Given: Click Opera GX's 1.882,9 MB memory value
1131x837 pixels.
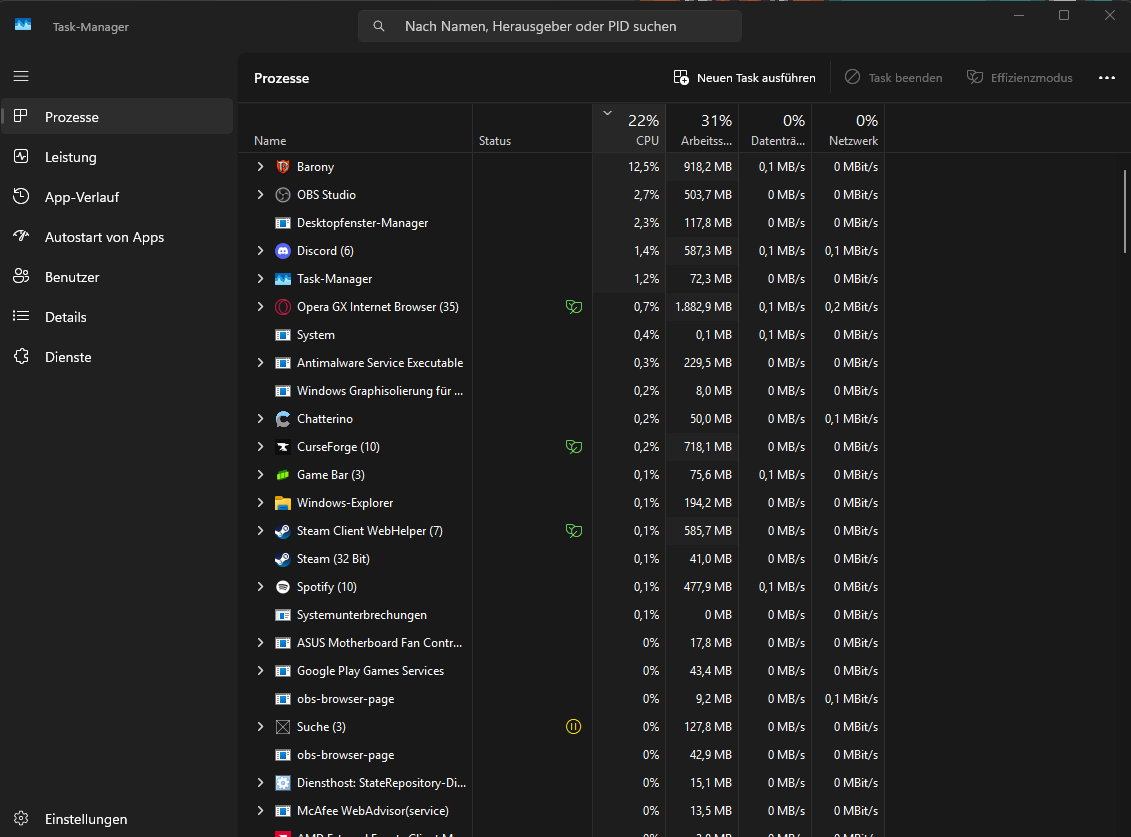Looking at the screenshot, I should [703, 307].
